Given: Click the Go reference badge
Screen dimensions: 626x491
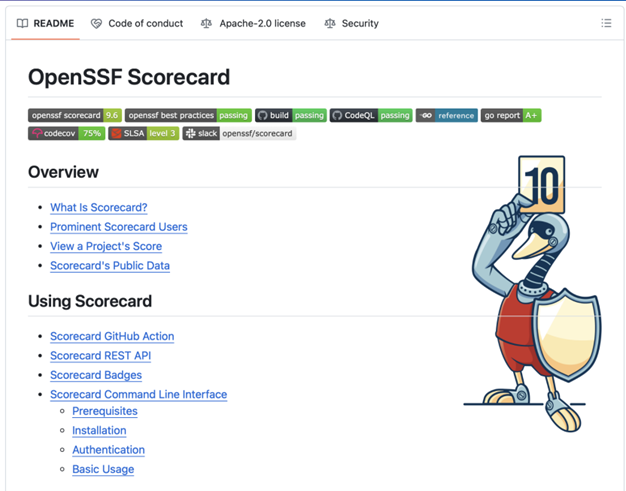Looking at the screenshot, I should click(446, 115).
